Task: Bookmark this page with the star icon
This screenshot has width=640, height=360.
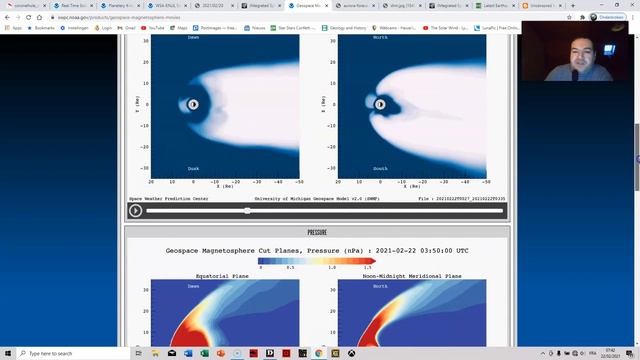Action: pyautogui.click(x=569, y=17)
